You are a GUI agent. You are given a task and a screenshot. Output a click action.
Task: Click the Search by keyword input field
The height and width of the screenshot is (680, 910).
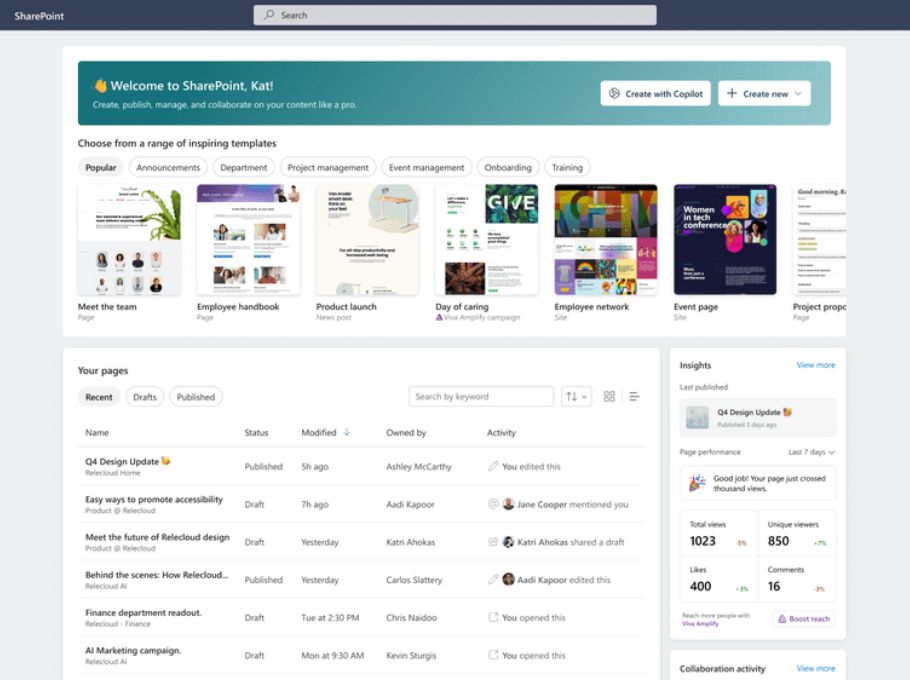click(x=480, y=396)
